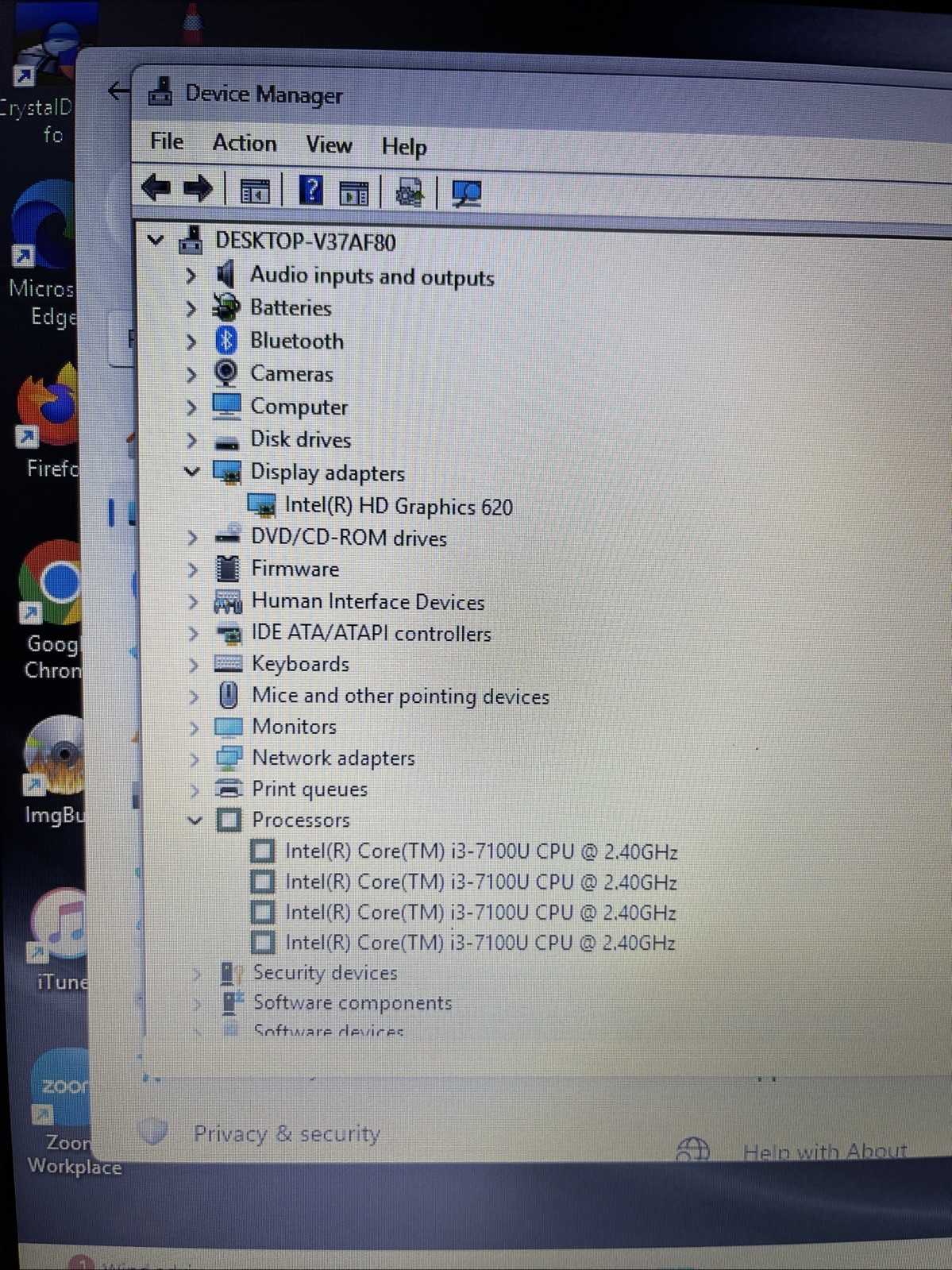Viewport: 952px width, 1270px height.
Task: Click the Security devices icon
Action: 231,973
